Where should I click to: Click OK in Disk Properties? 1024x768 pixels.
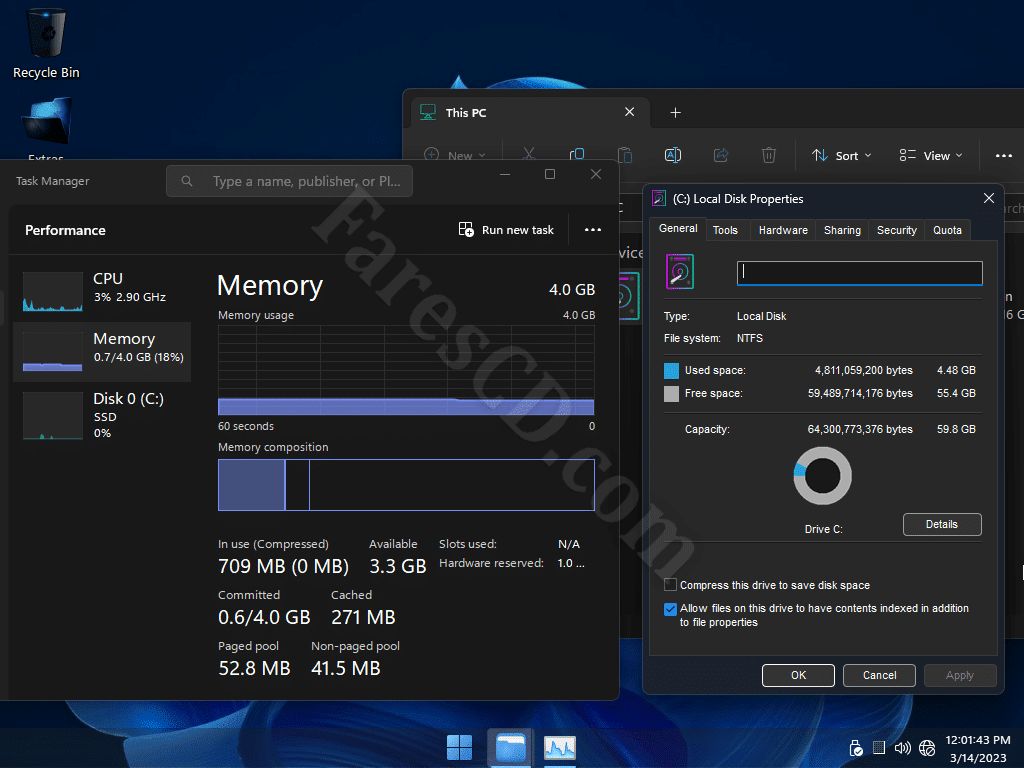pyautogui.click(x=798, y=675)
